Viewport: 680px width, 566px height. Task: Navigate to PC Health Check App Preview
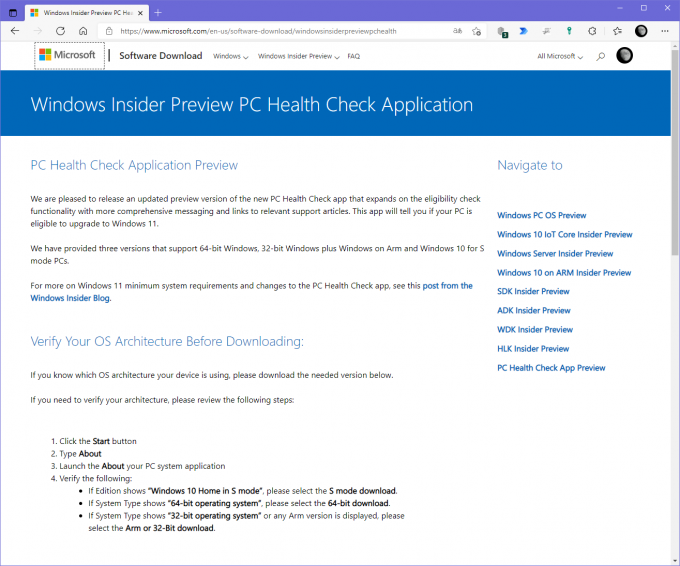551,368
